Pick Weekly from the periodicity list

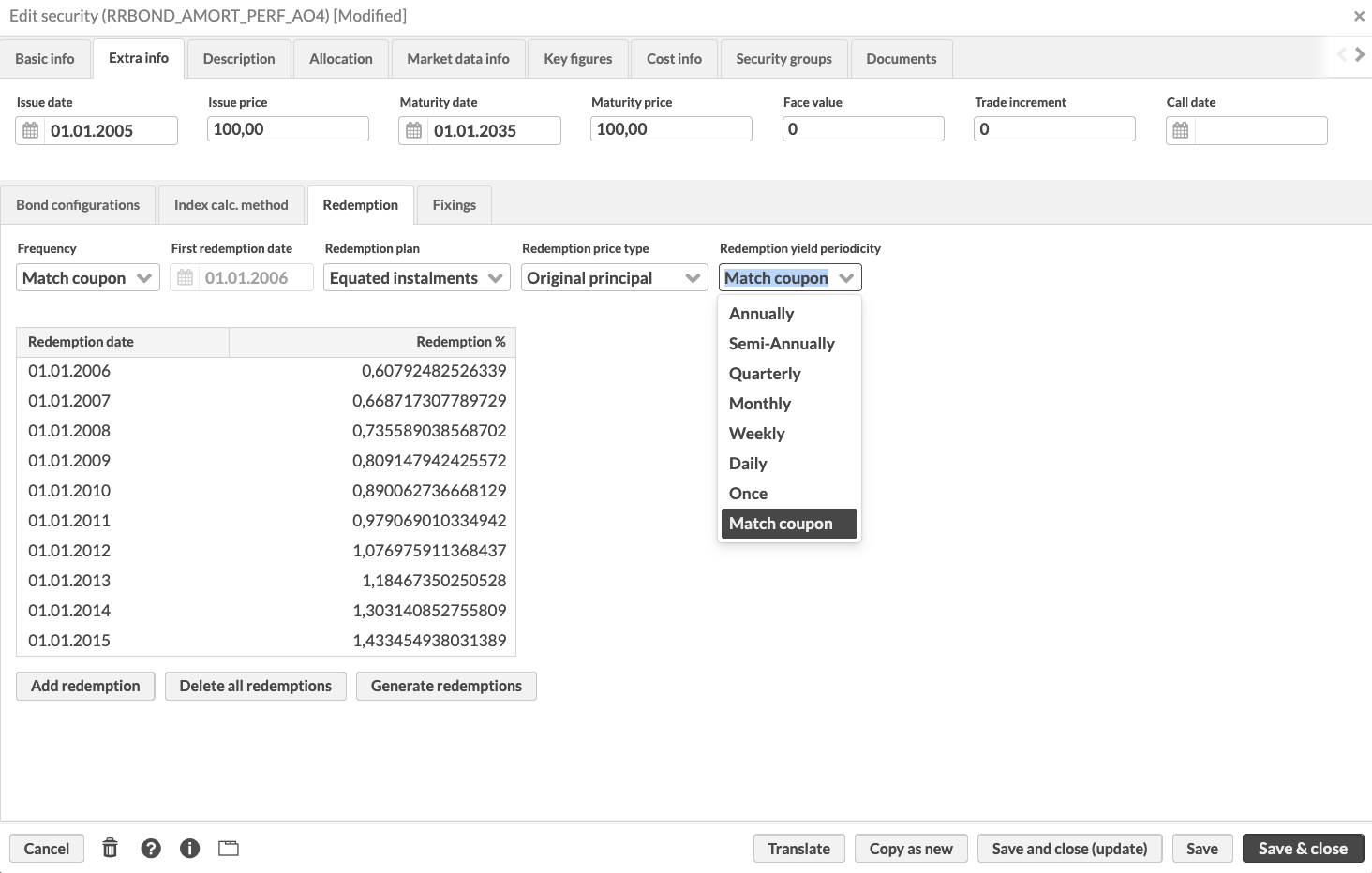pyautogui.click(x=789, y=434)
